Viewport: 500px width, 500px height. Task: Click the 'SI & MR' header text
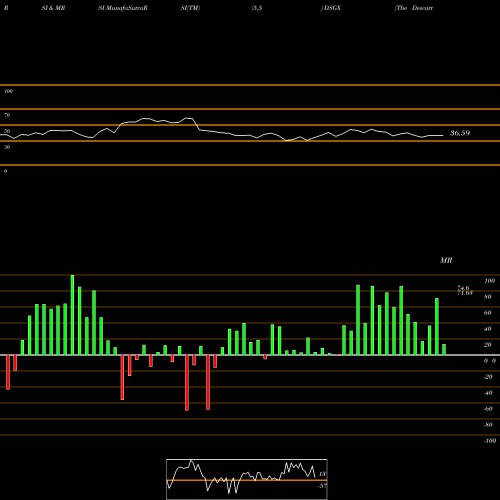53,8
